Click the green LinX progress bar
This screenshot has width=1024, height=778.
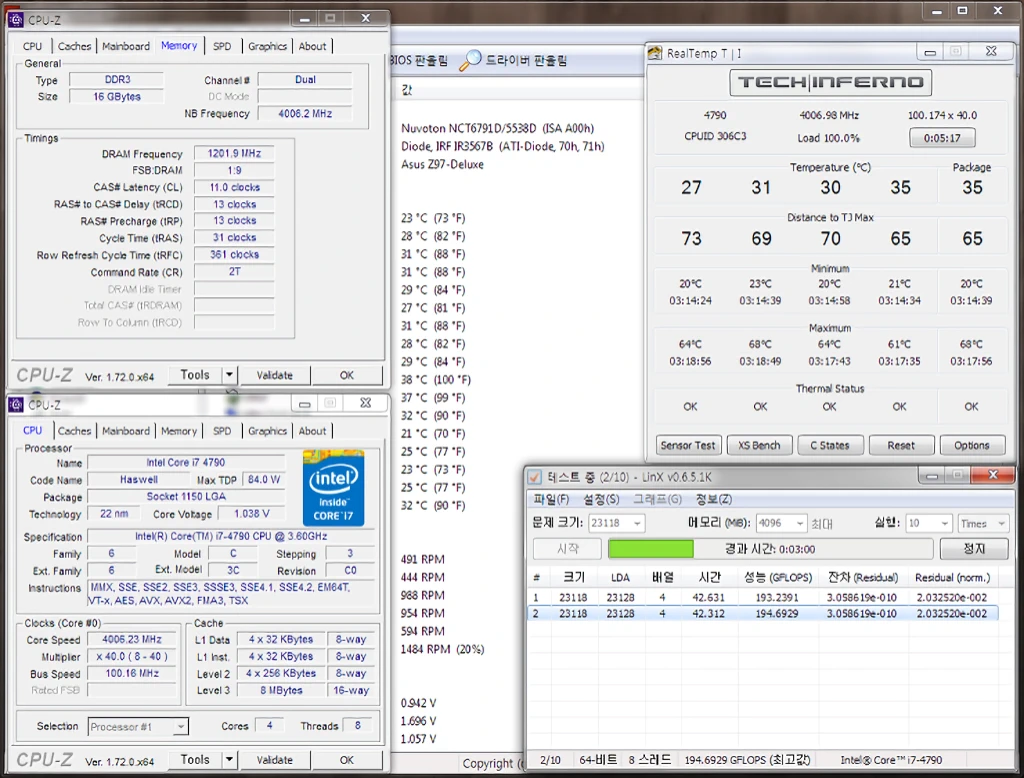point(650,549)
